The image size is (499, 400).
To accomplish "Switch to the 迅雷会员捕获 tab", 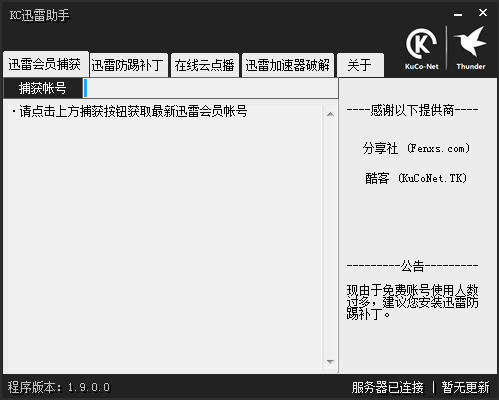I will point(45,64).
